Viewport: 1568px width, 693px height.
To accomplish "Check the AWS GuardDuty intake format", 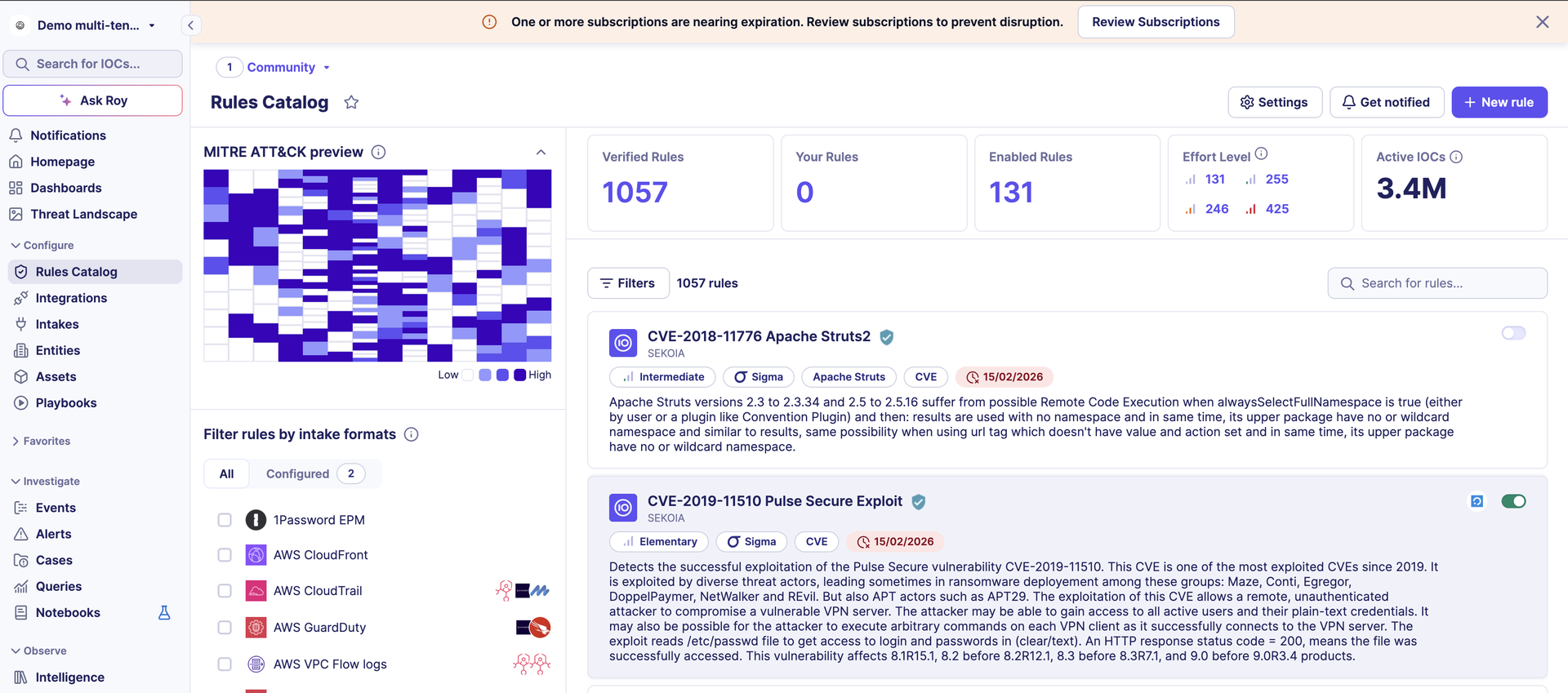I will [225, 628].
